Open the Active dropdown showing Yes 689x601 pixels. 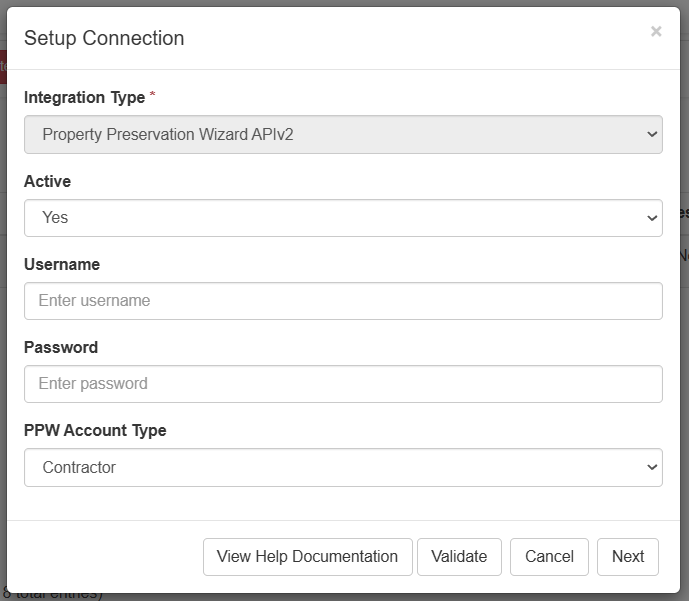tap(343, 218)
